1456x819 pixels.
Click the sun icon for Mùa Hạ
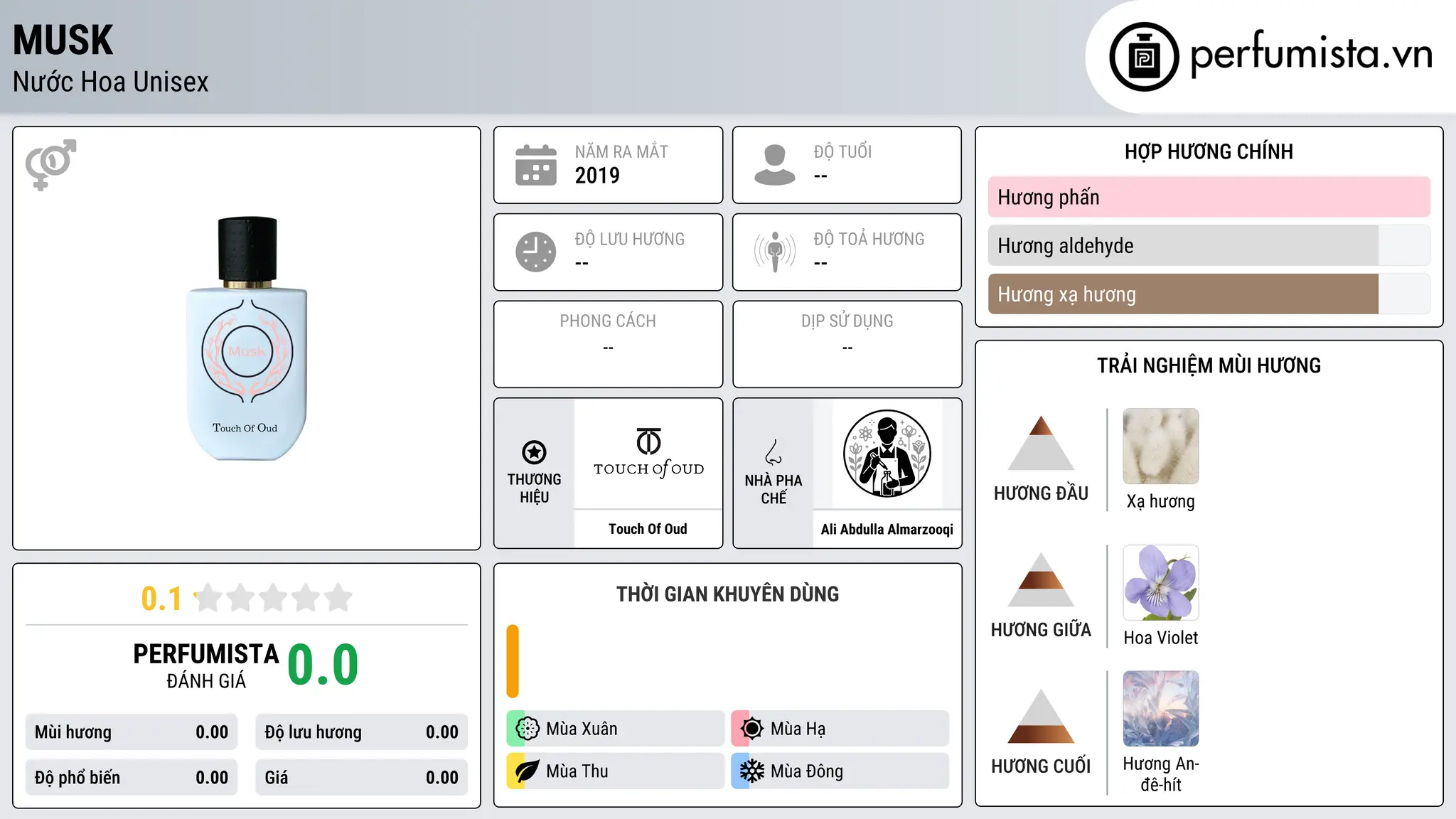752,729
